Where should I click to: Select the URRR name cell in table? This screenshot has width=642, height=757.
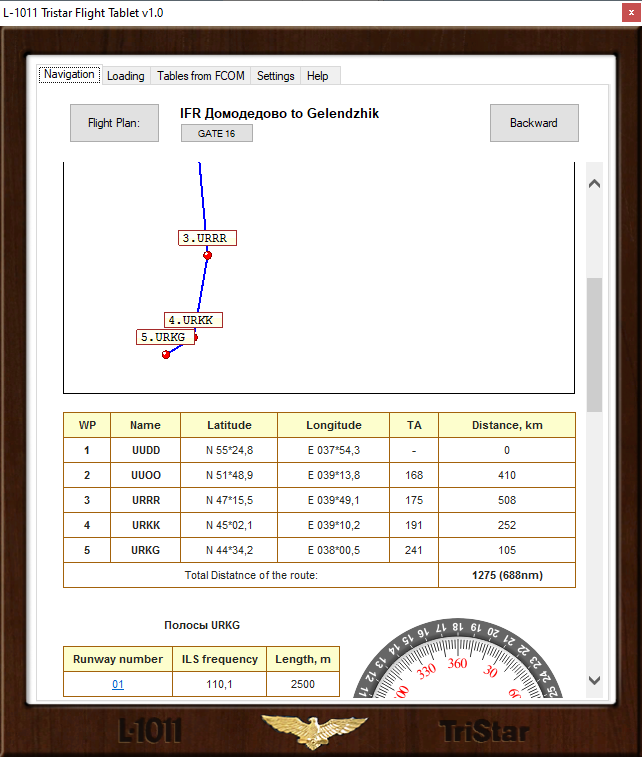point(146,500)
